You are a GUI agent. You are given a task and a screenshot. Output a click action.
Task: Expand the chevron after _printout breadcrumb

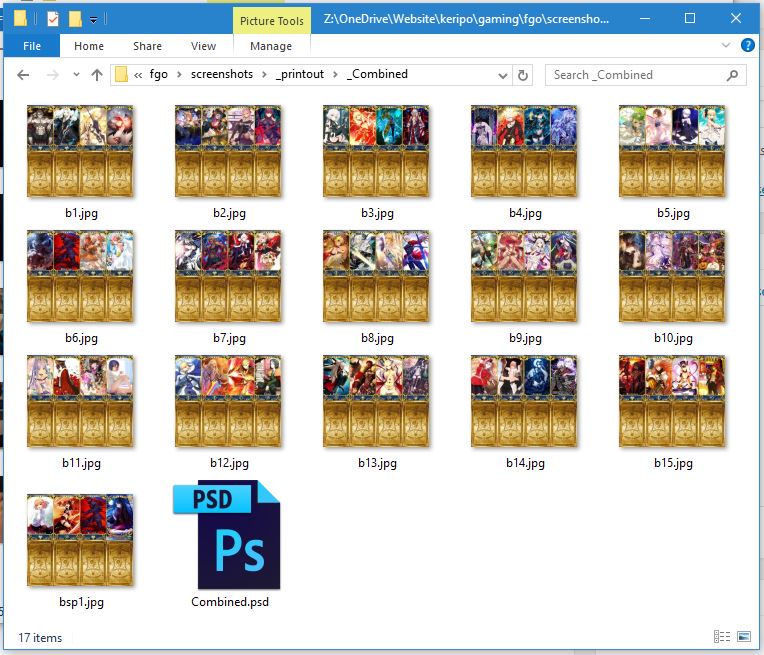335,75
